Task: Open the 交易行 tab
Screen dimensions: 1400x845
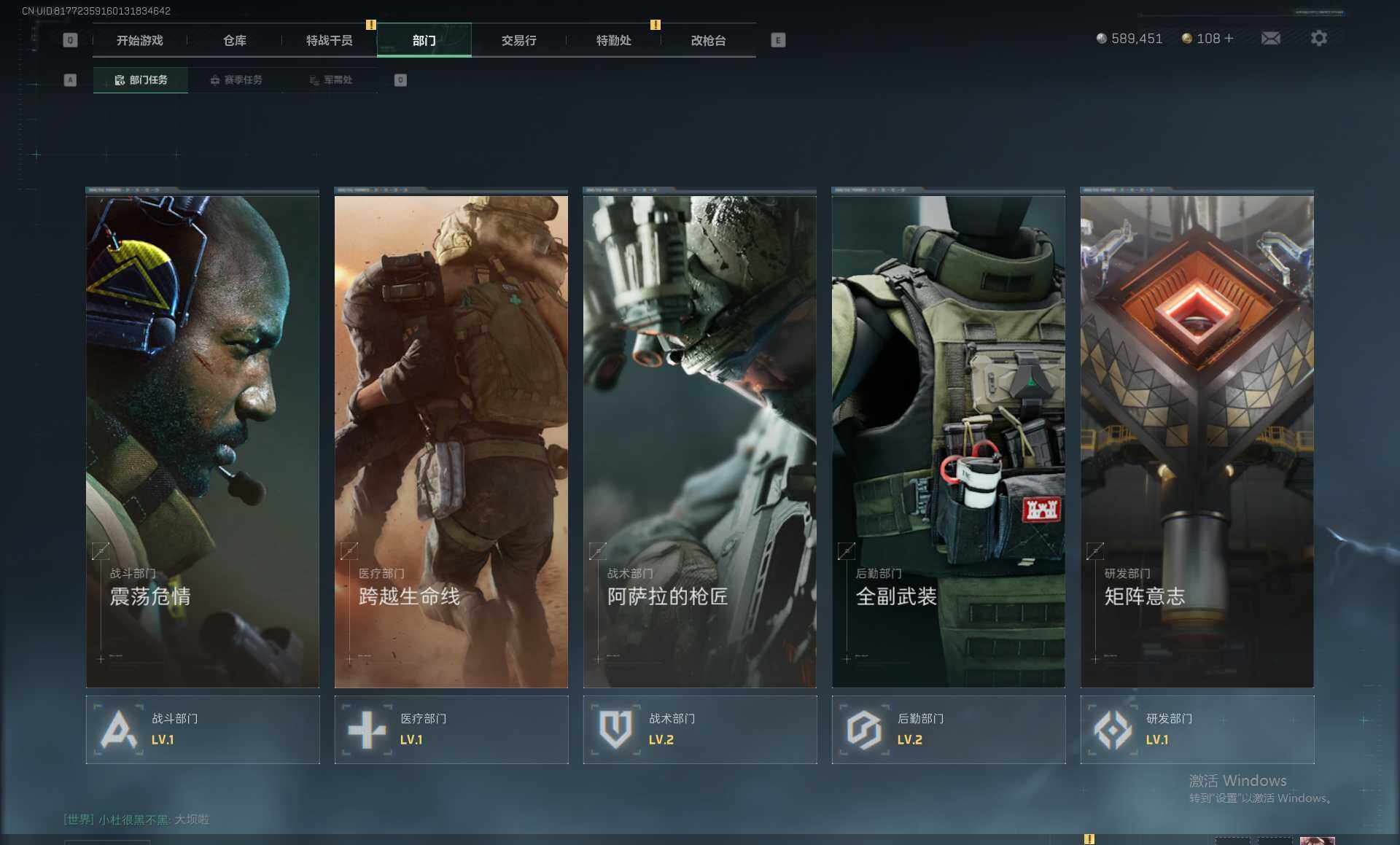Action: coord(518,41)
